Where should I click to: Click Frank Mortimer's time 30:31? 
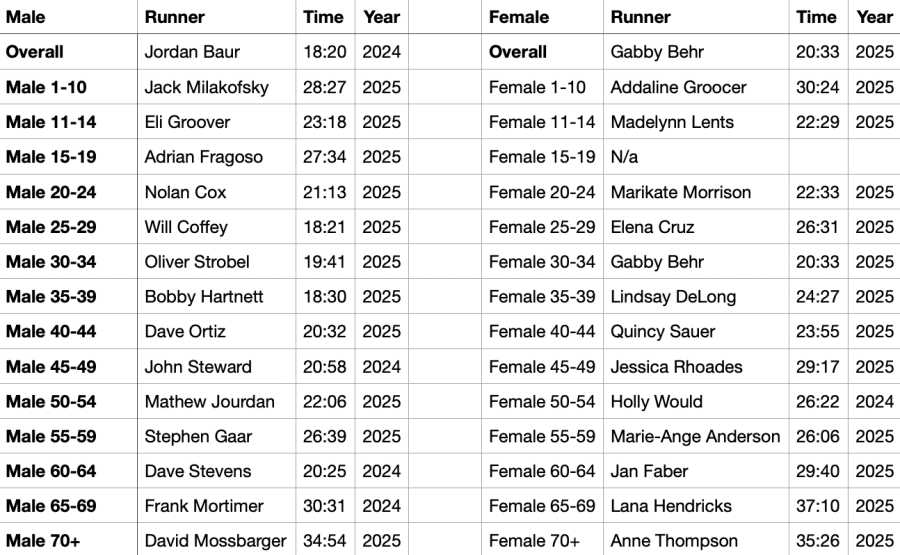323,506
